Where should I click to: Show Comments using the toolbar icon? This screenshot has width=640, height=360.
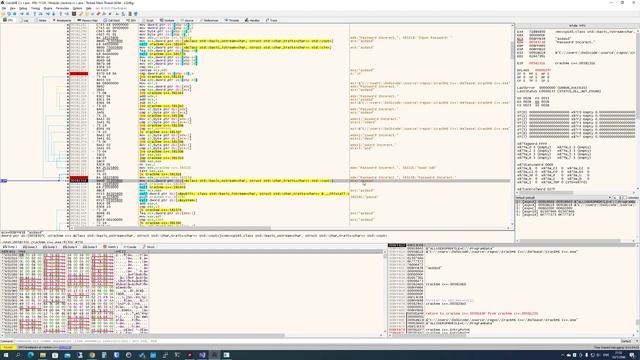[x=87, y=14]
